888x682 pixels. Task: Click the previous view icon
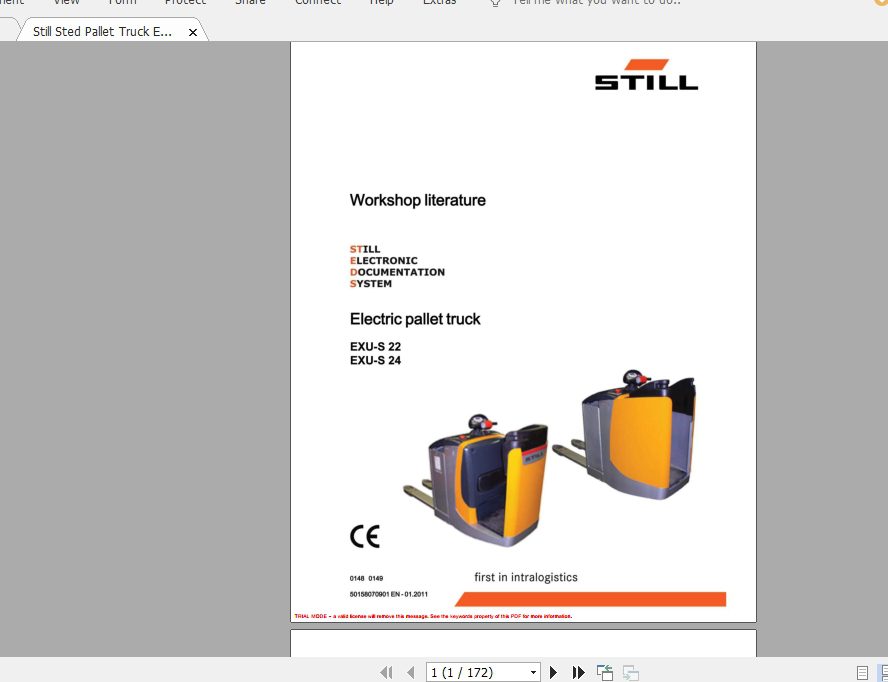click(605, 672)
